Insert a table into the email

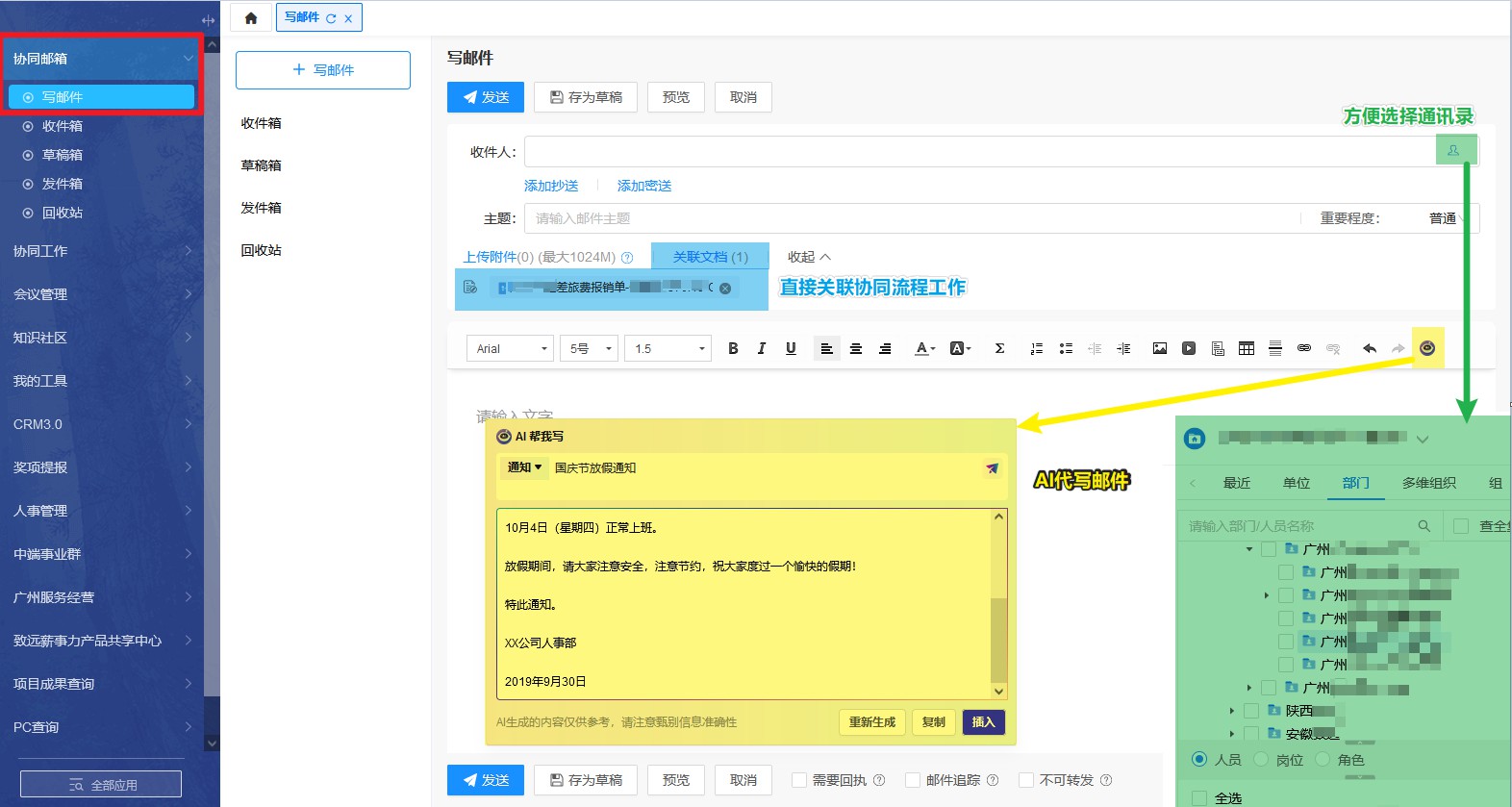pos(1247,348)
